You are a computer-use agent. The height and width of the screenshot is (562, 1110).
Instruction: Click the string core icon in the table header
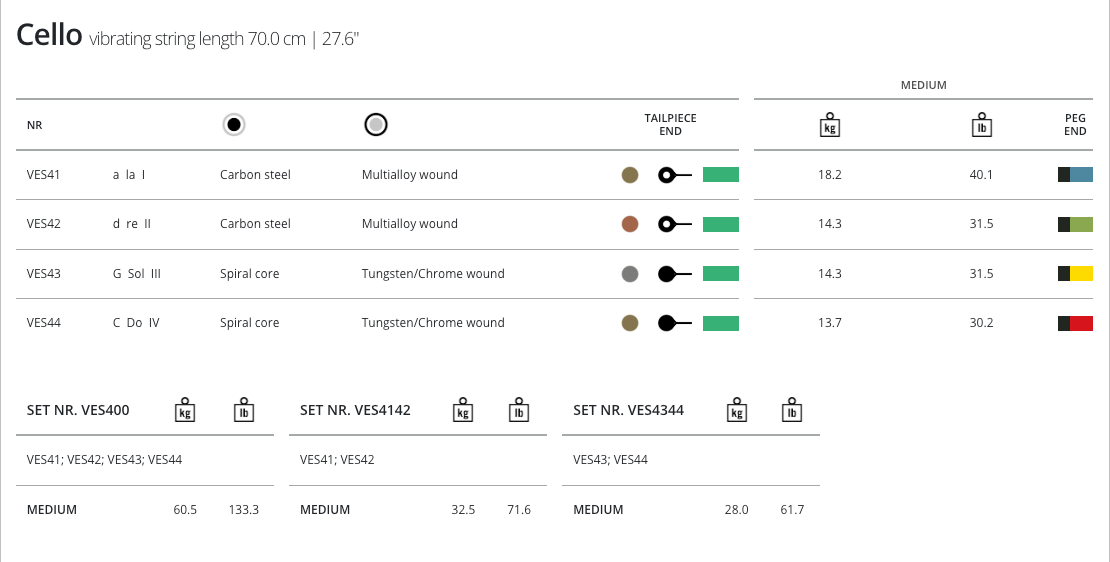point(234,125)
